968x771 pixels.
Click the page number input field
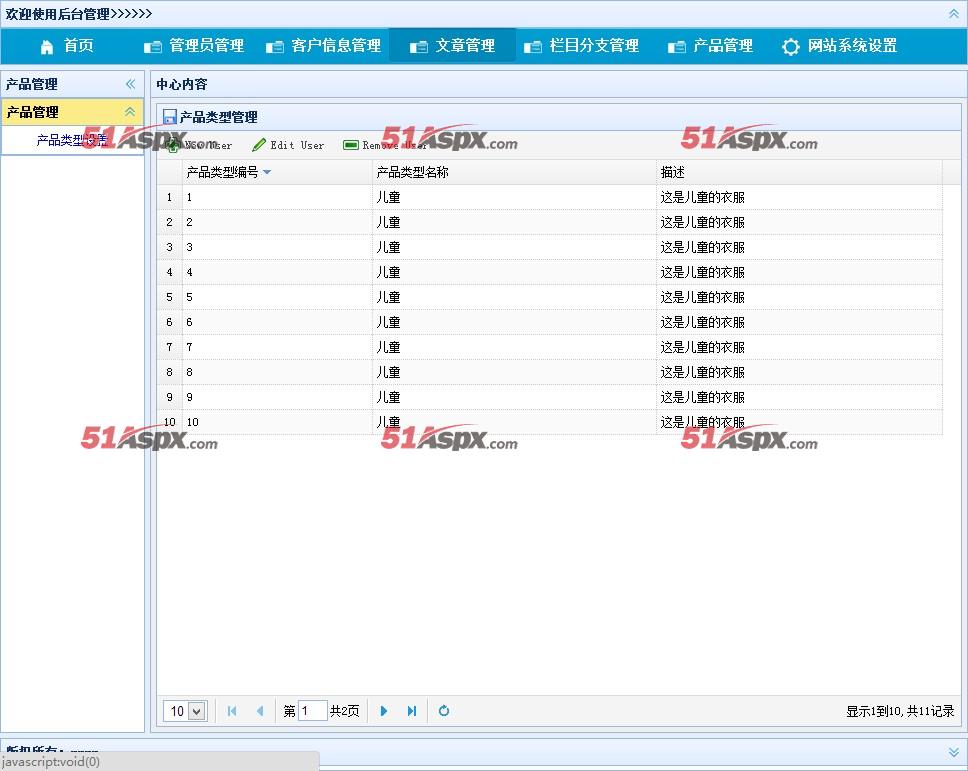click(x=312, y=711)
